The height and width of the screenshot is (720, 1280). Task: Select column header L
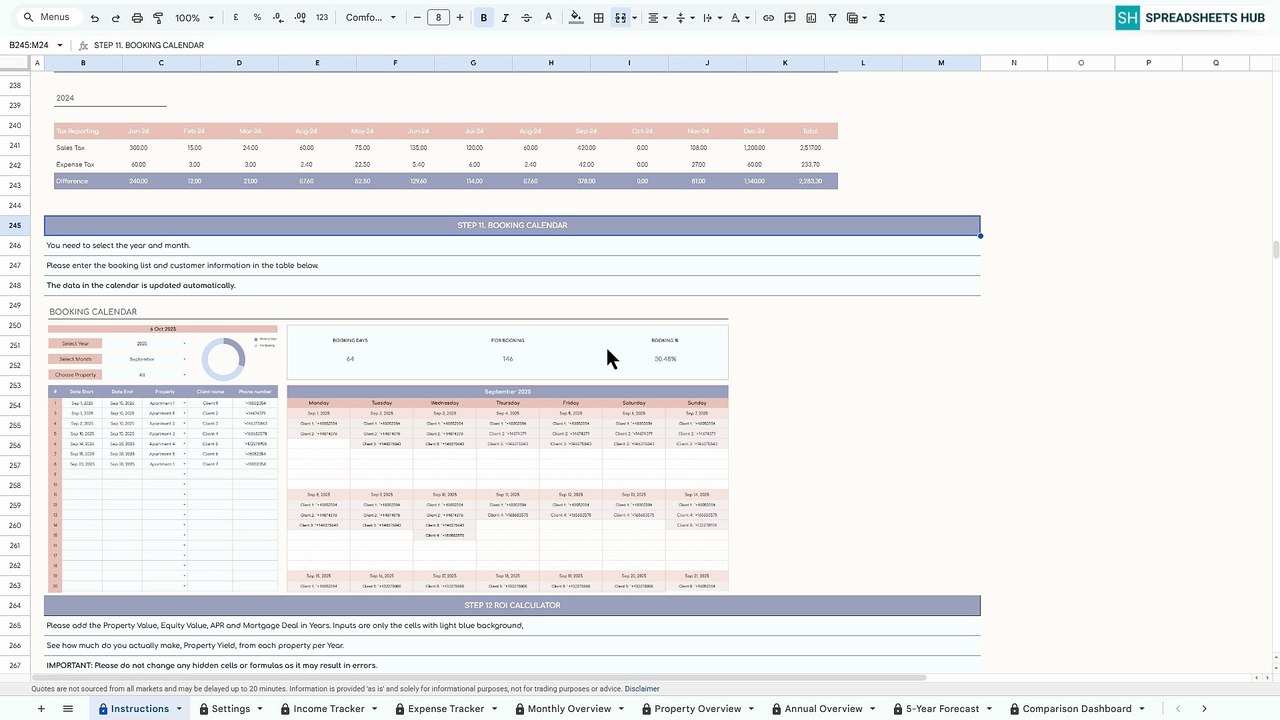[x=863, y=63]
